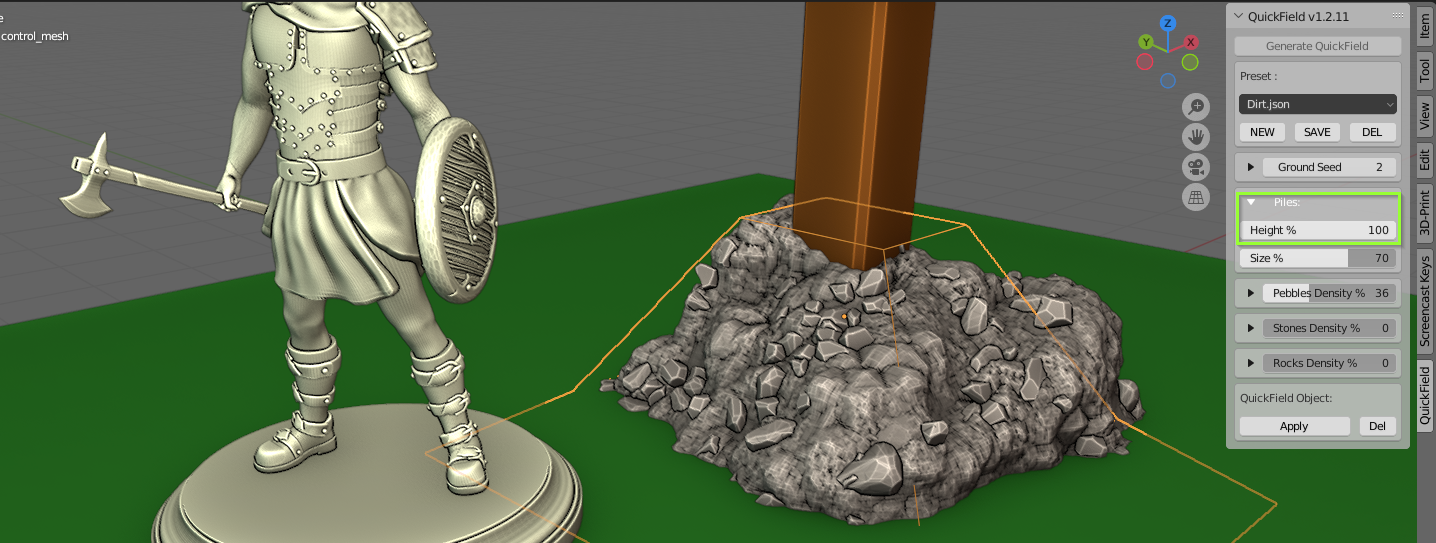The image size is (1436, 543).
Task: Switch perspective/orthographic grid icon
Action: pyautogui.click(x=1196, y=197)
